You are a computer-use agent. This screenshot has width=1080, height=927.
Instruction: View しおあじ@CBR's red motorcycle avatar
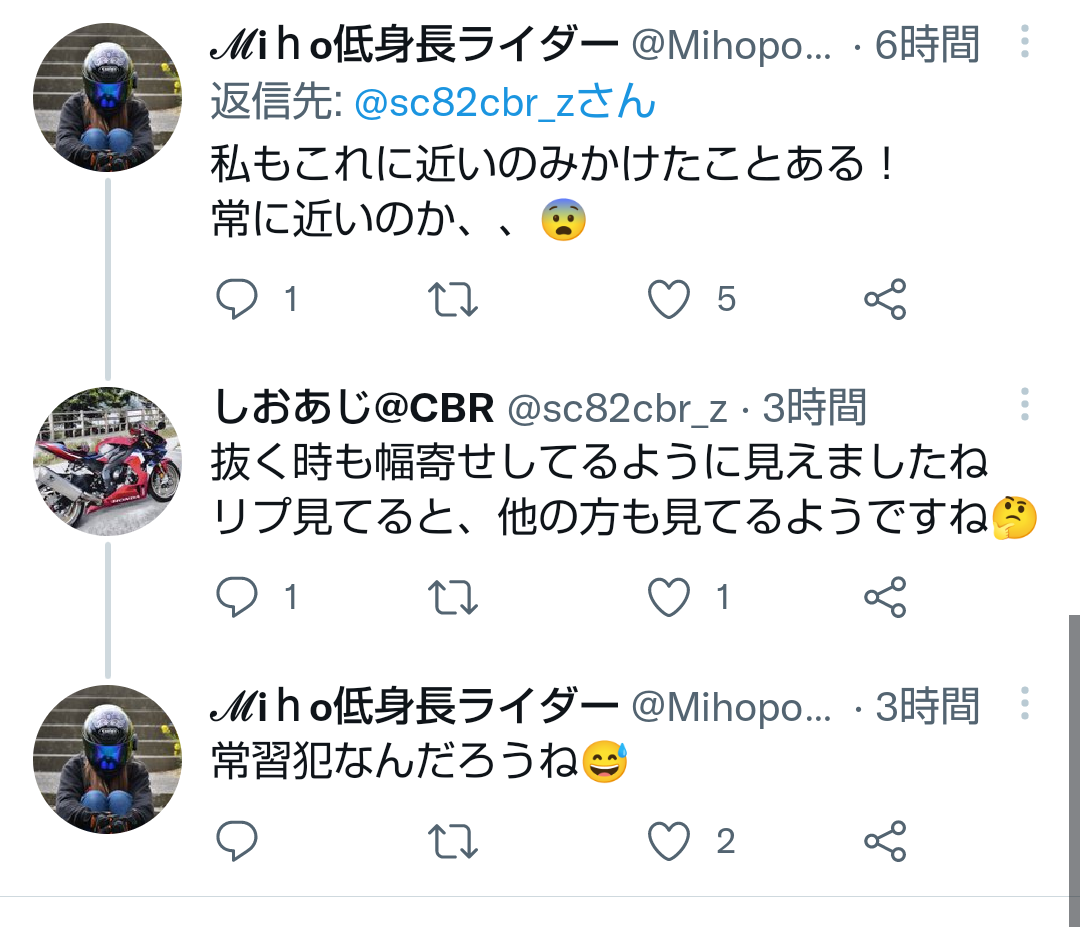(x=107, y=461)
